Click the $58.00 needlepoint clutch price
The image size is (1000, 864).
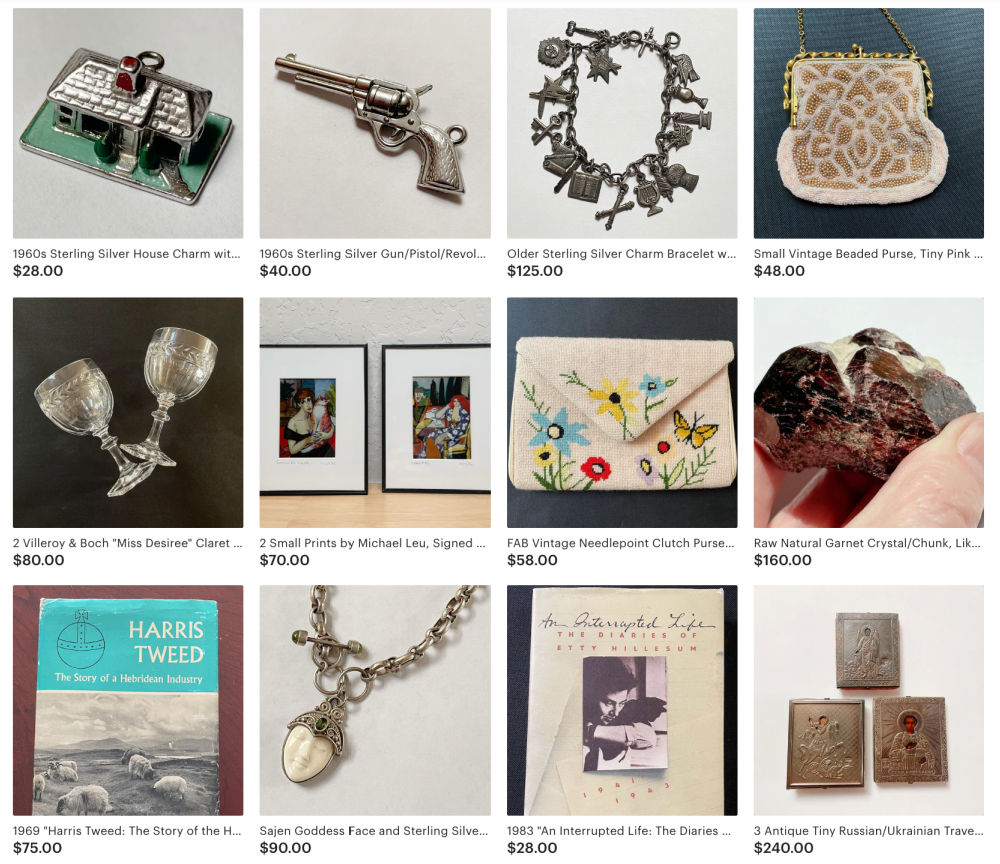(x=532, y=560)
